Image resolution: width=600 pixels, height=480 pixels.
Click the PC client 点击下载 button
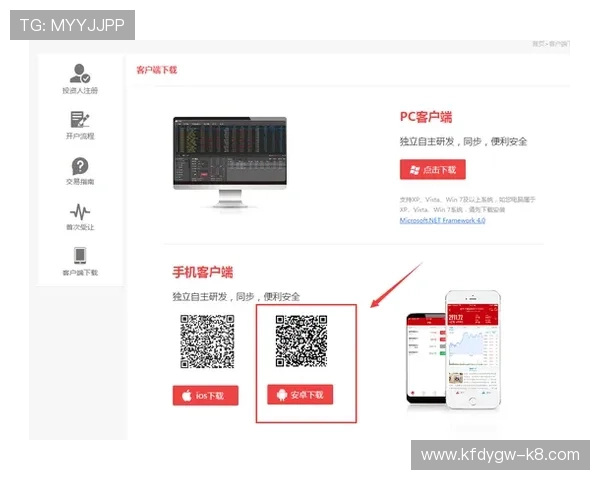point(432,170)
